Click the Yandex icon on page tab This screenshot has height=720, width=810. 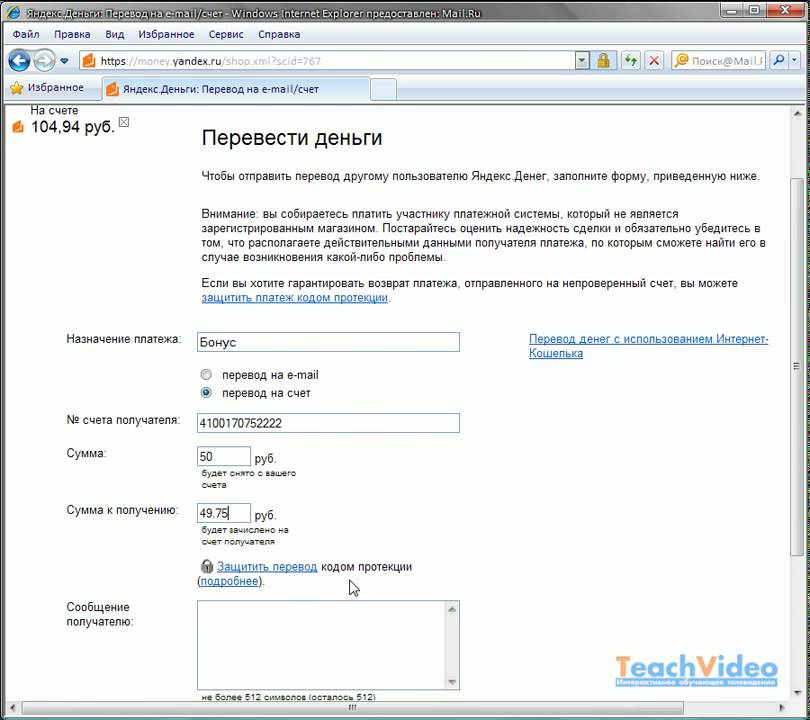click(112, 89)
